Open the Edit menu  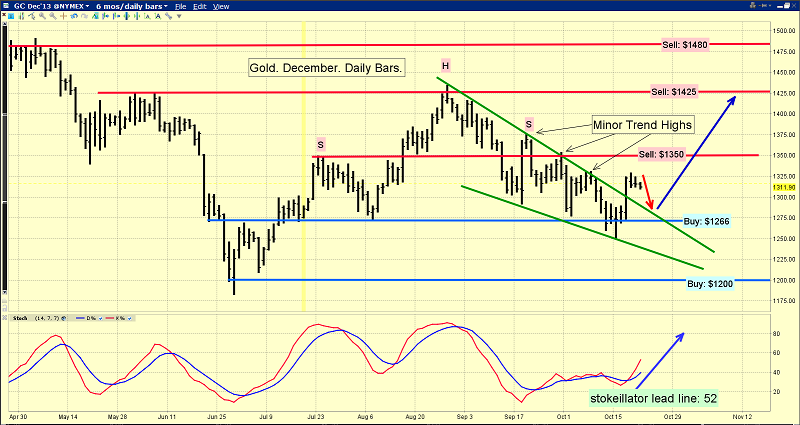(199, 7)
